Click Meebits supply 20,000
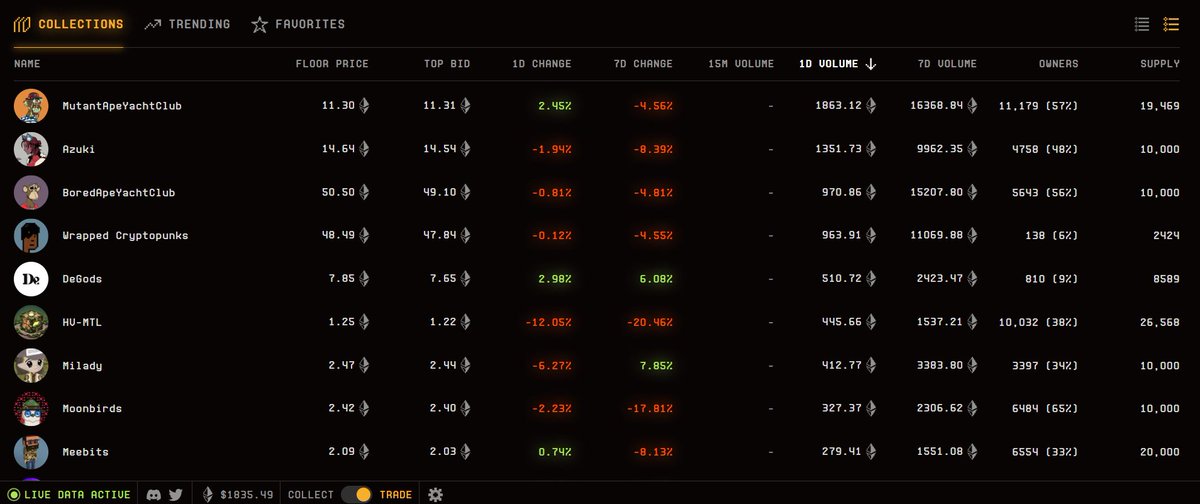Screen dimensions: 1200x504 [1160, 452]
